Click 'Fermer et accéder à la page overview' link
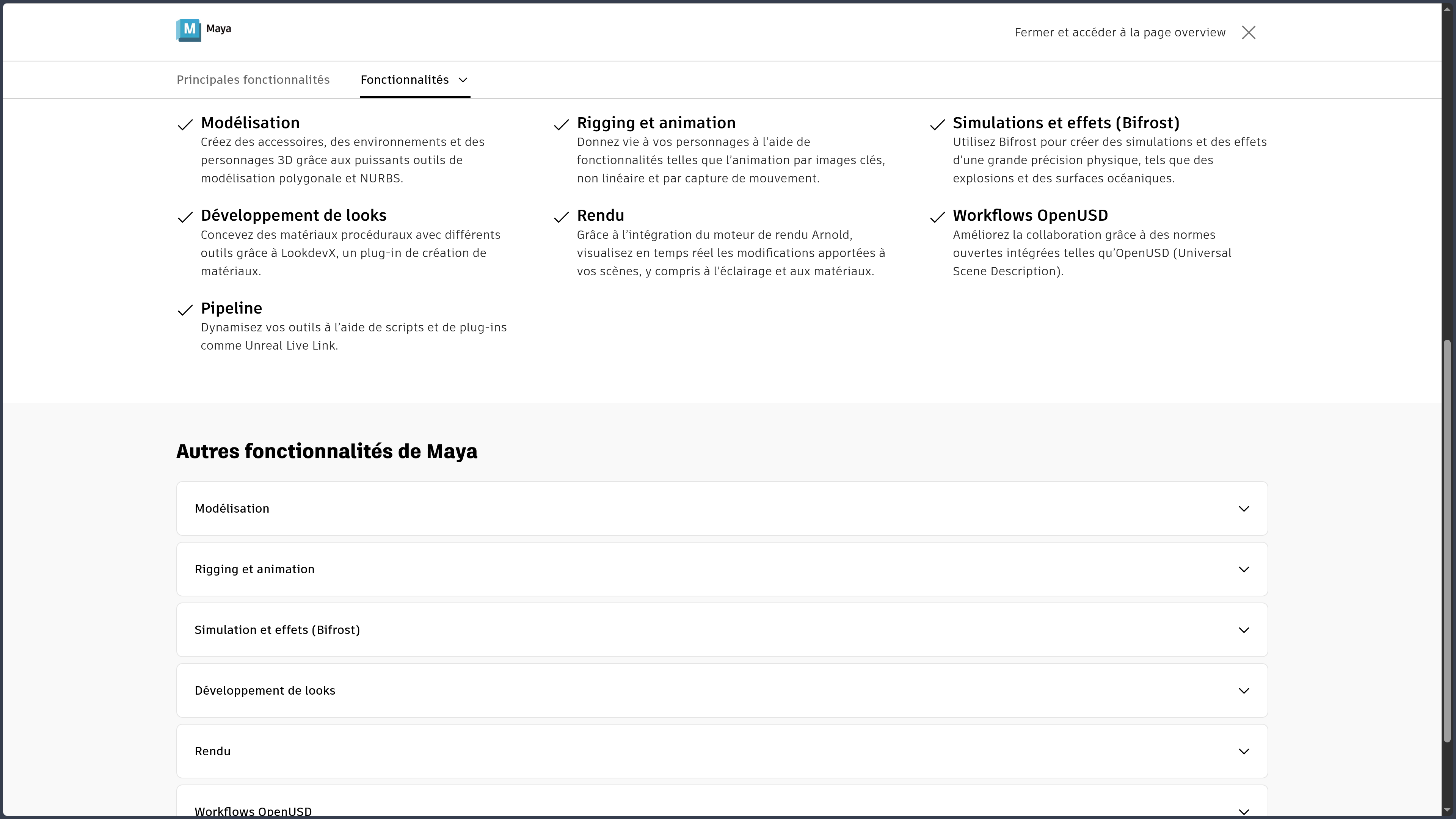This screenshot has width=1456, height=819. pyautogui.click(x=1120, y=33)
